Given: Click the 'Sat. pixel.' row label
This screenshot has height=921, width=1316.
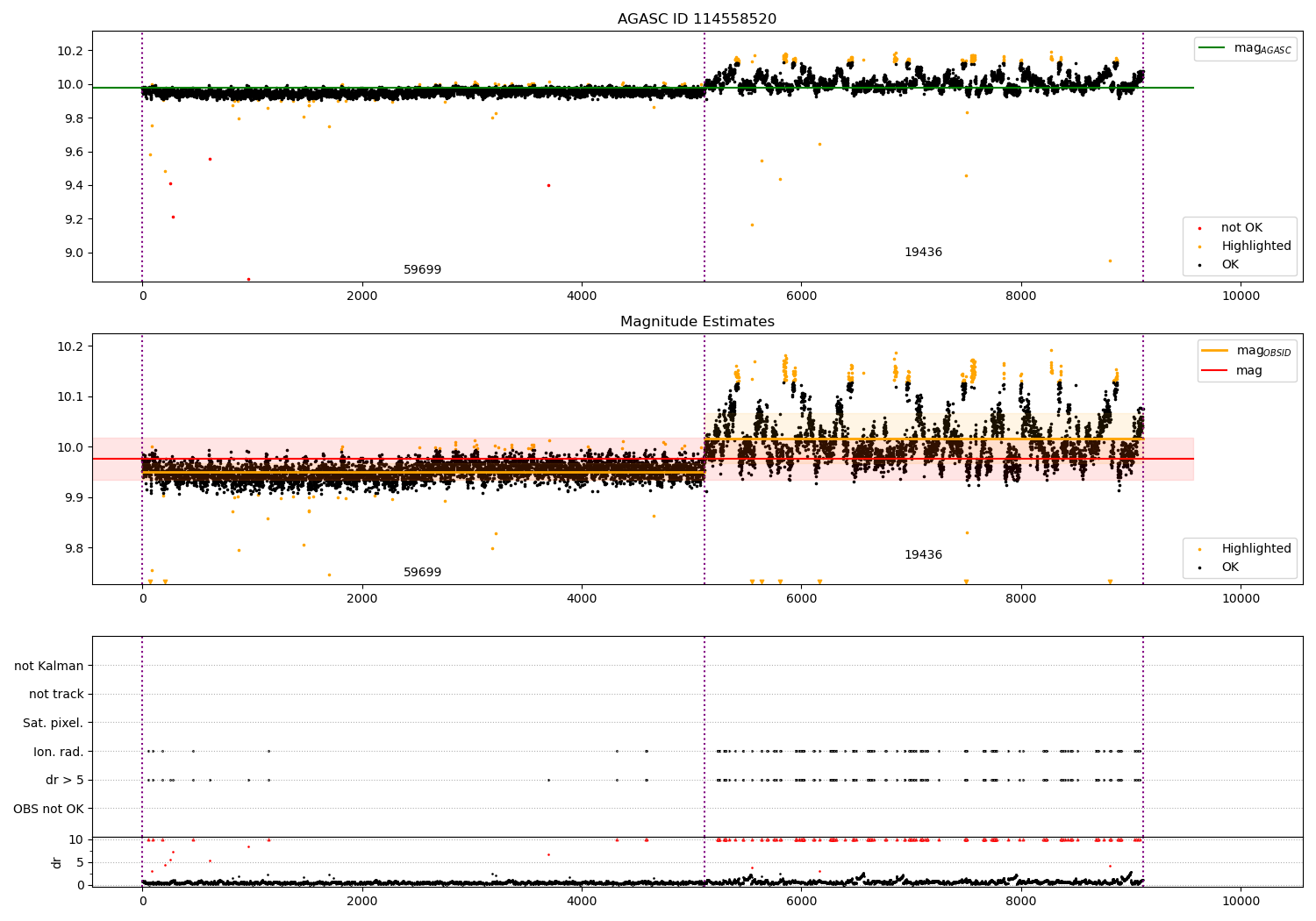Looking at the screenshot, I should (53, 724).
